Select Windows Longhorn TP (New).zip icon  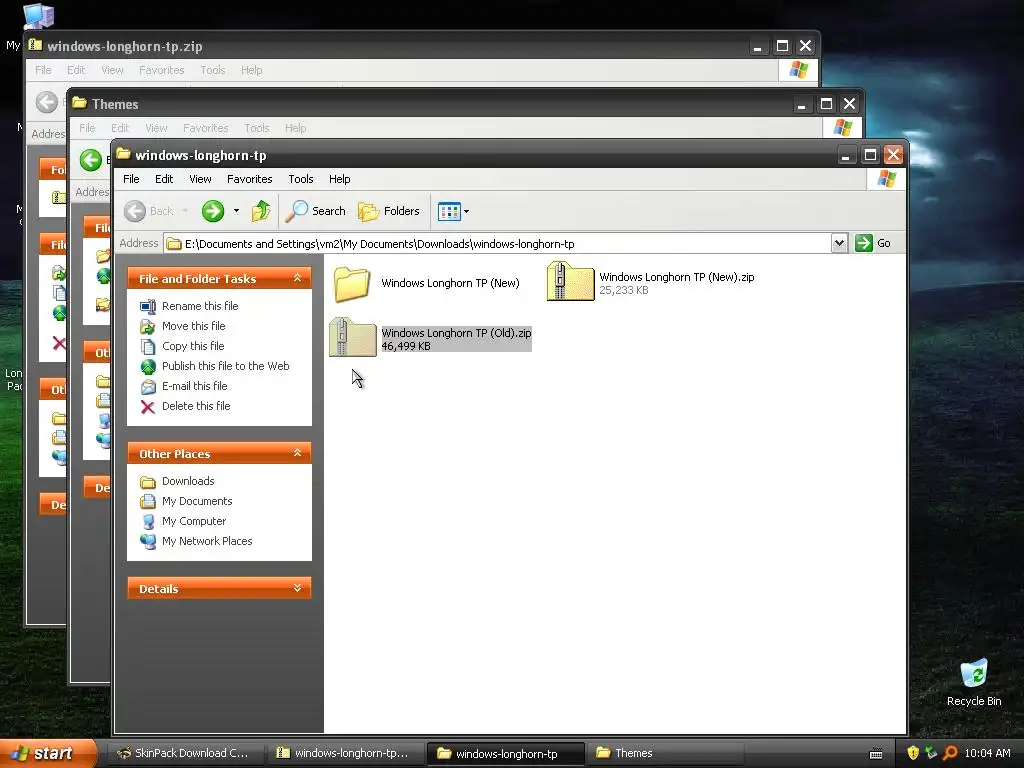570,281
